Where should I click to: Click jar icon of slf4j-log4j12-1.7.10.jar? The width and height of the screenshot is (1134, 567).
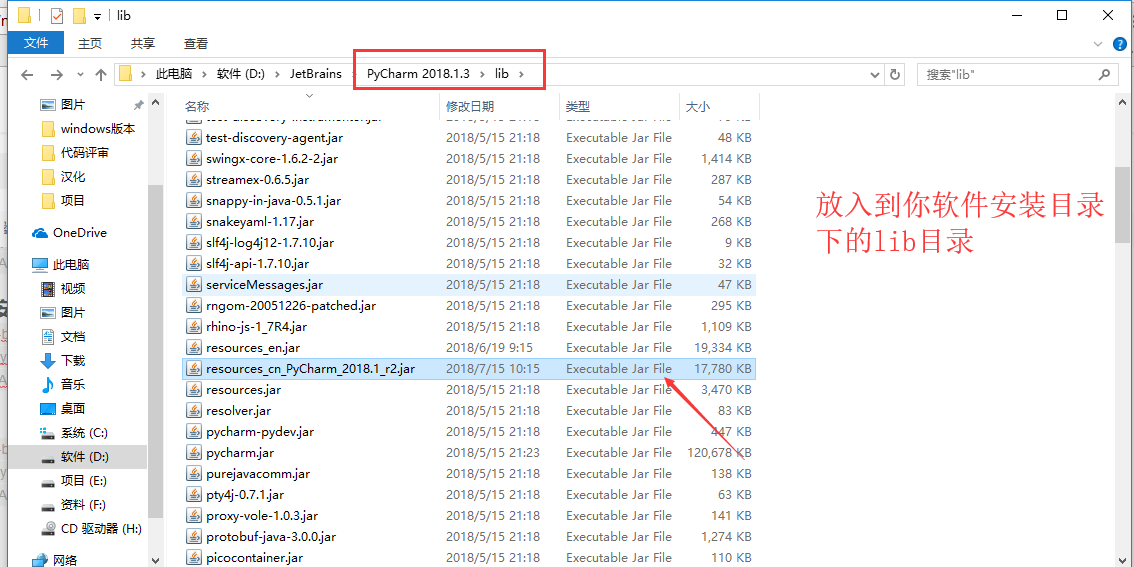pyautogui.click(x=193, y=242)
